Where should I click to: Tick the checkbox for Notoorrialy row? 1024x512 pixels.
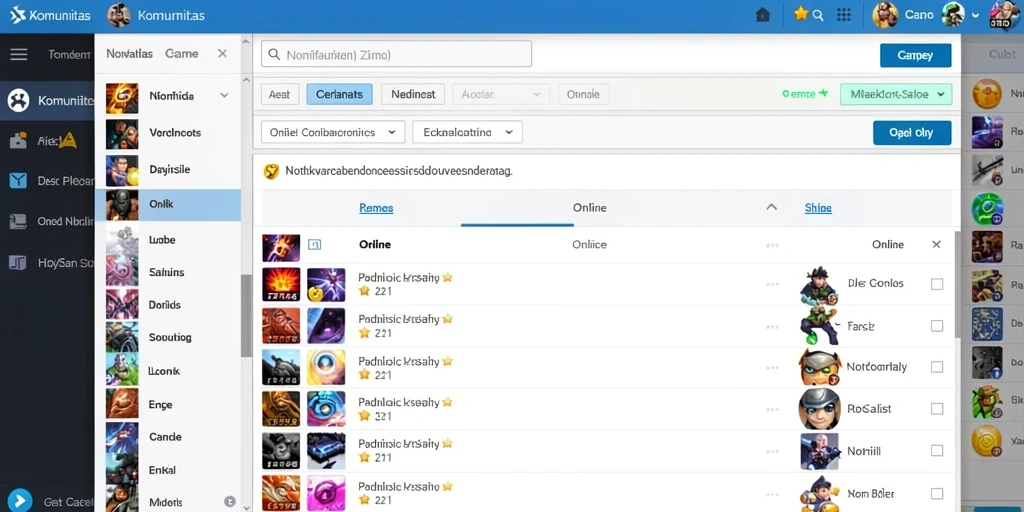[x=936, y=367]
